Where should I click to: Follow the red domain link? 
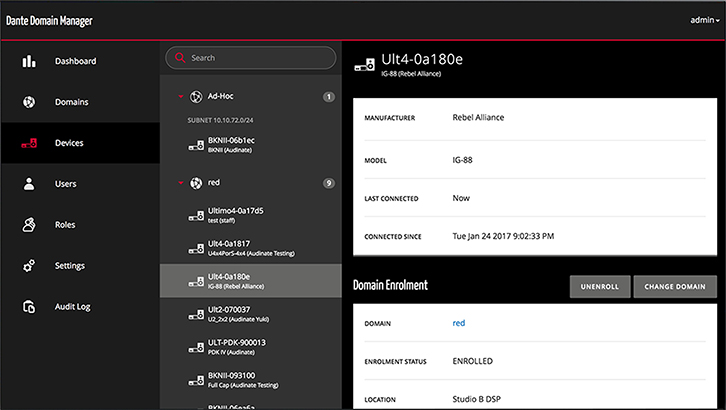(458, 323)
